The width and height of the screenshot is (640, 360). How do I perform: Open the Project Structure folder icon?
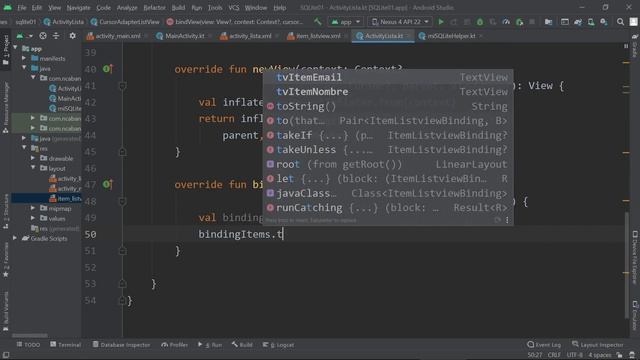pos(549,22)
